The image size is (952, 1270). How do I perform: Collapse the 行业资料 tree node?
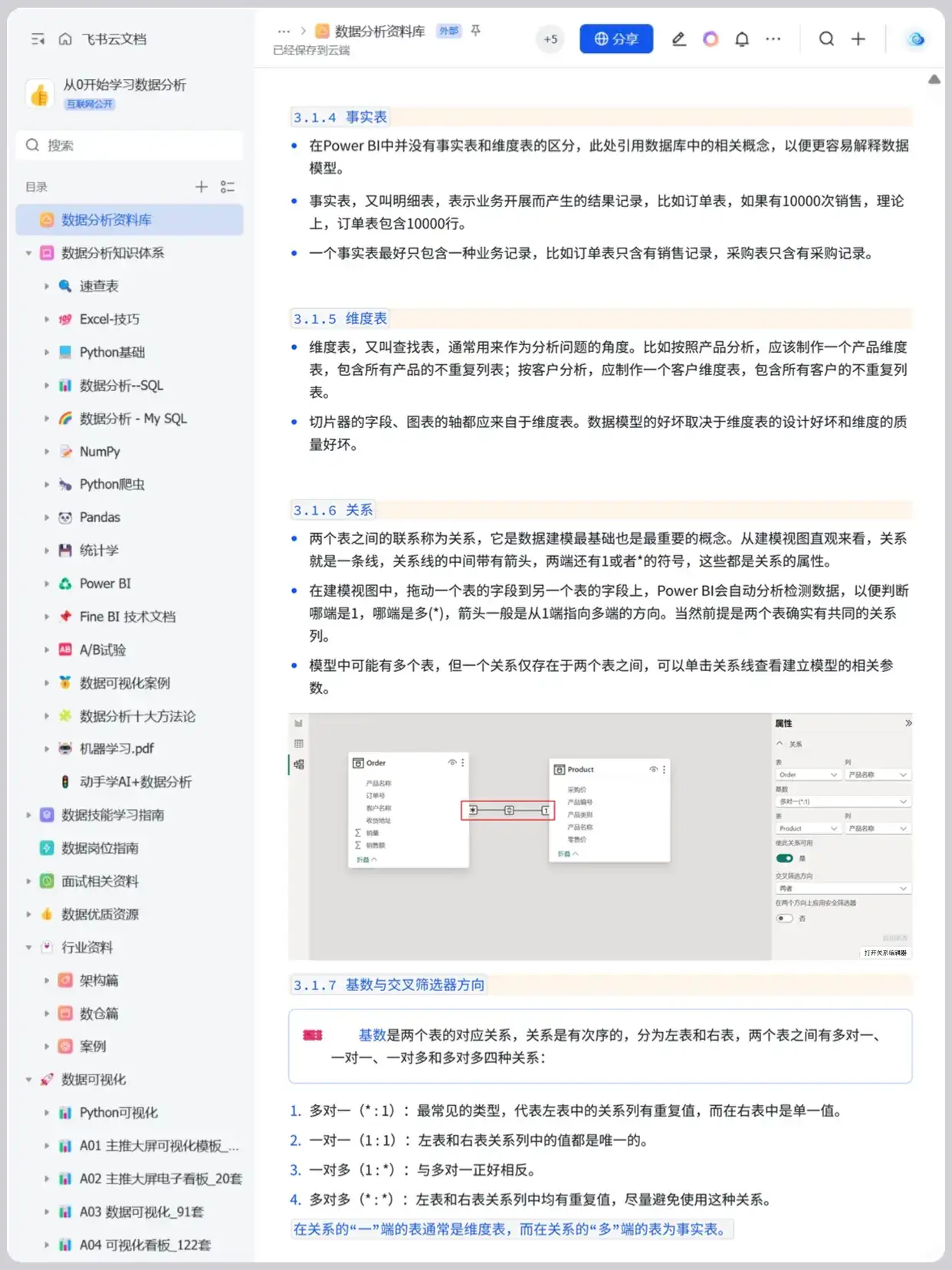[x=28, y=947]
